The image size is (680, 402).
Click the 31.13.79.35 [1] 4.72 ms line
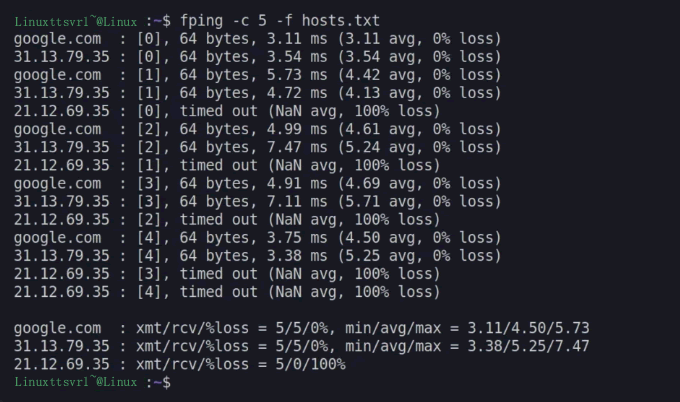257,92
